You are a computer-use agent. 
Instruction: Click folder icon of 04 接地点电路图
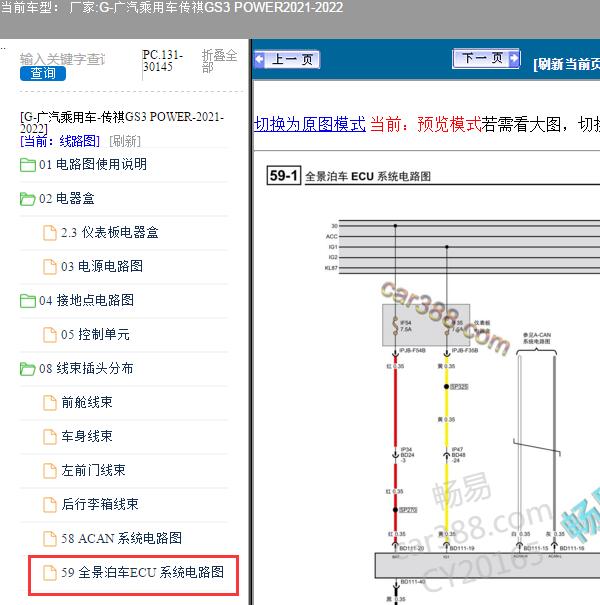(28, 301)
